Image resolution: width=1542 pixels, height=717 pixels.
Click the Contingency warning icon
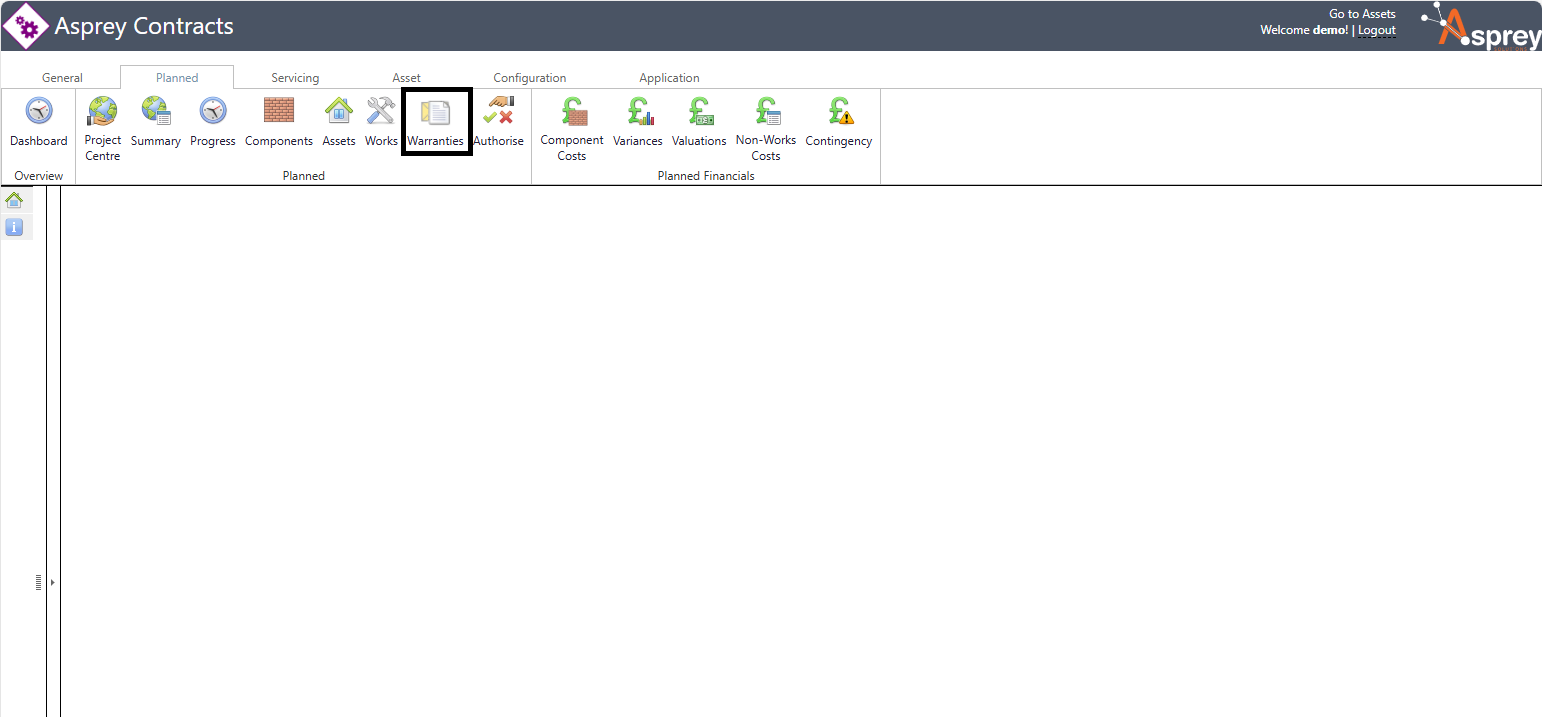point(838,112)
